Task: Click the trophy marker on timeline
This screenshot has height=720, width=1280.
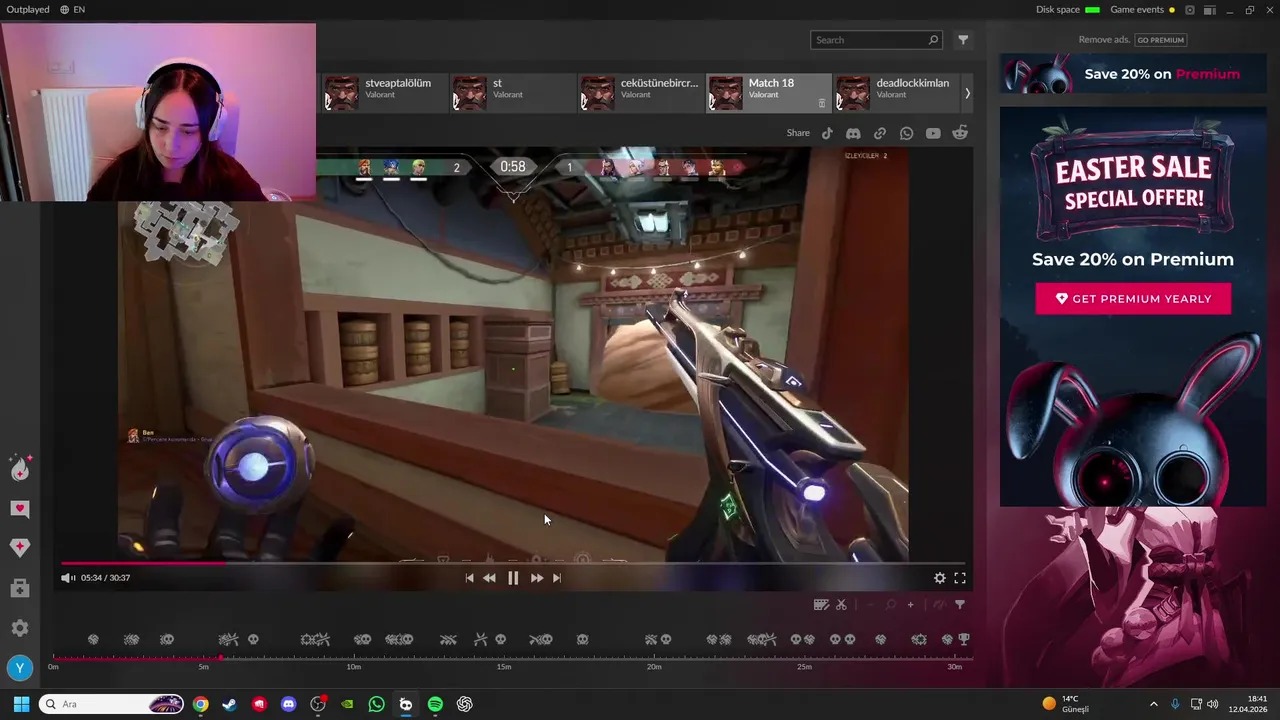Action: [964, 639]
